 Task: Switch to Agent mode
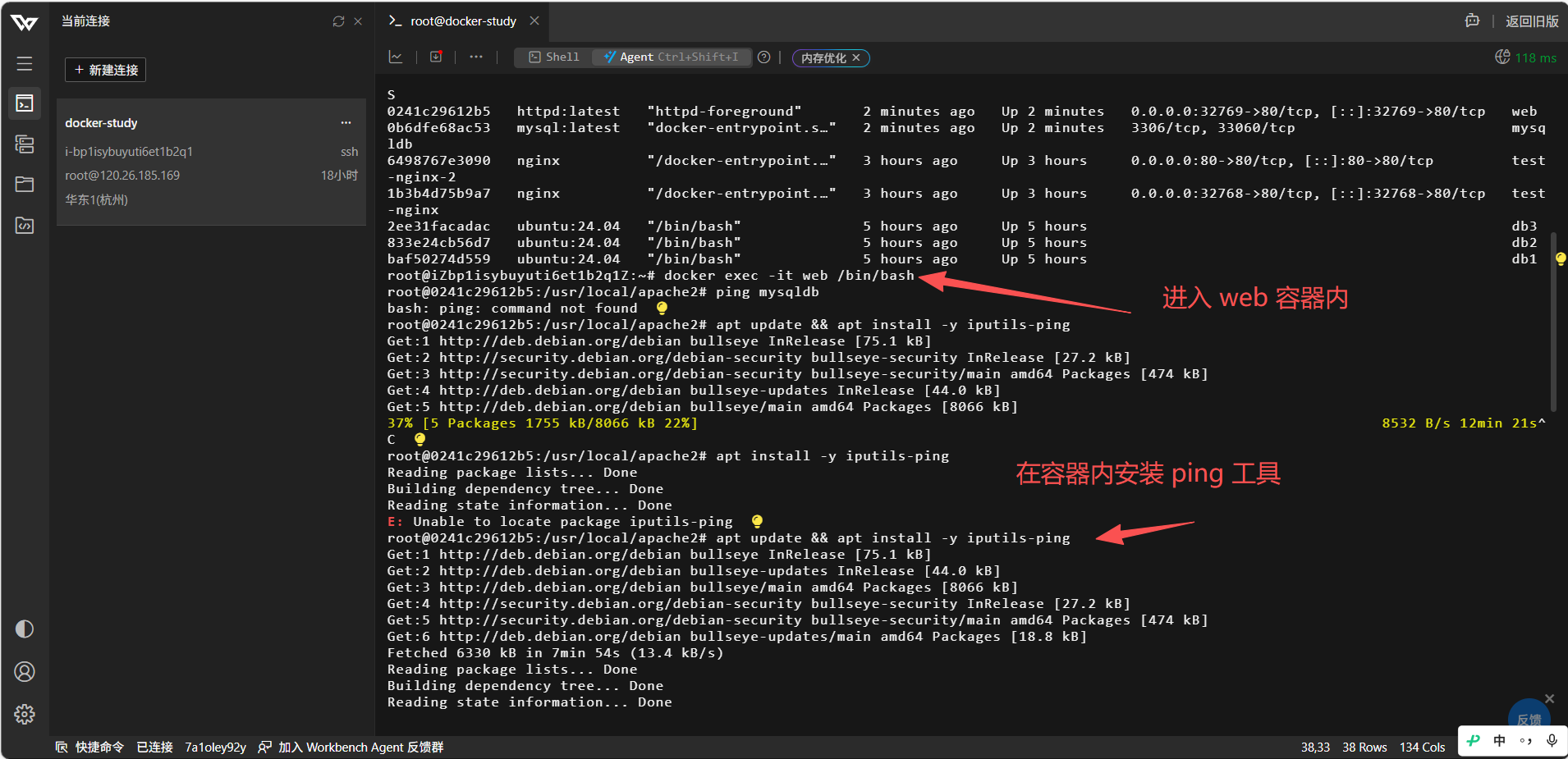tap(672, 57)
